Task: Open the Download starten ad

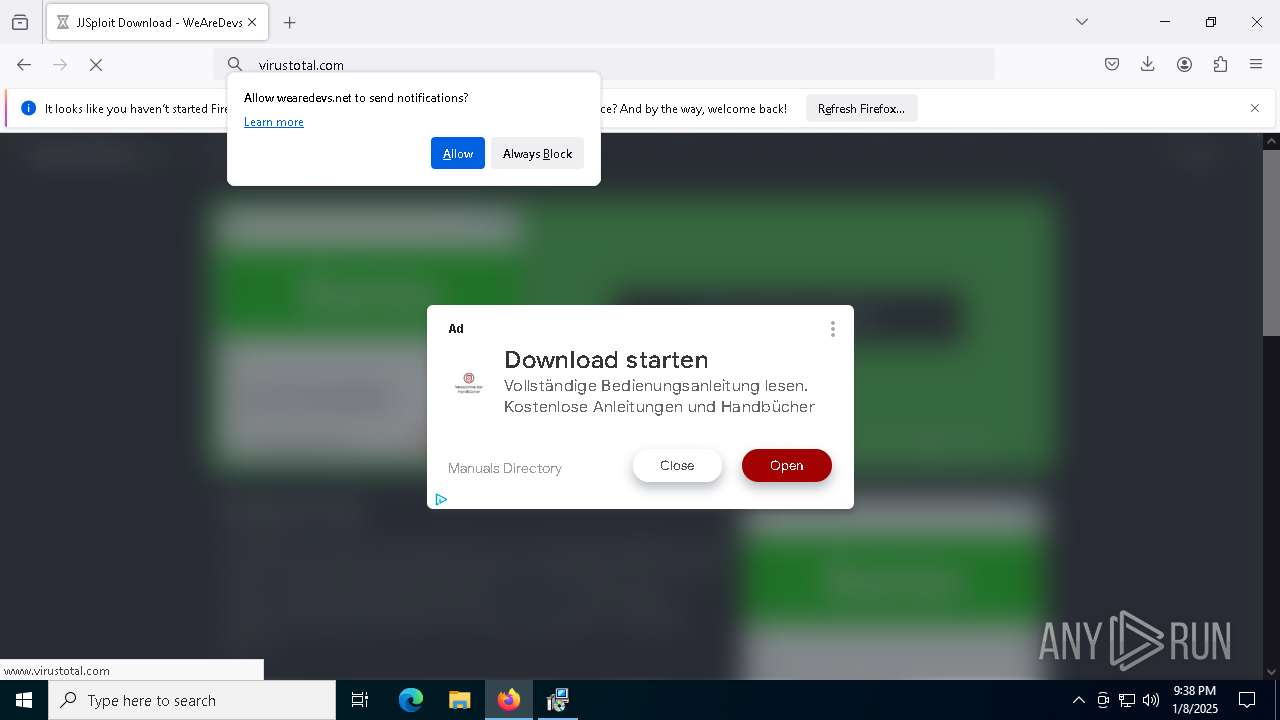Action: click(x=787, y=465)
